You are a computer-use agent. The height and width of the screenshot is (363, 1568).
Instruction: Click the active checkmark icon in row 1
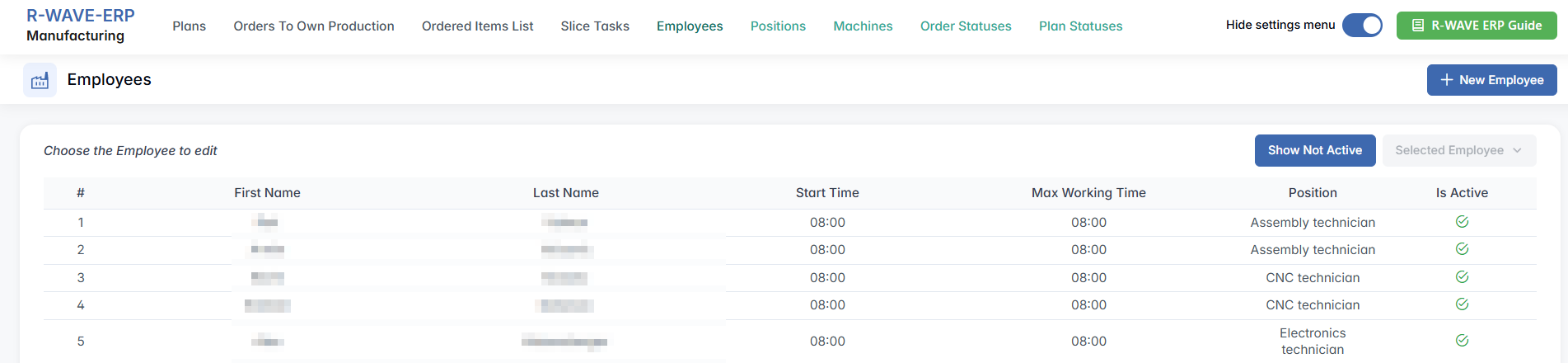(x=1462, y=222)
